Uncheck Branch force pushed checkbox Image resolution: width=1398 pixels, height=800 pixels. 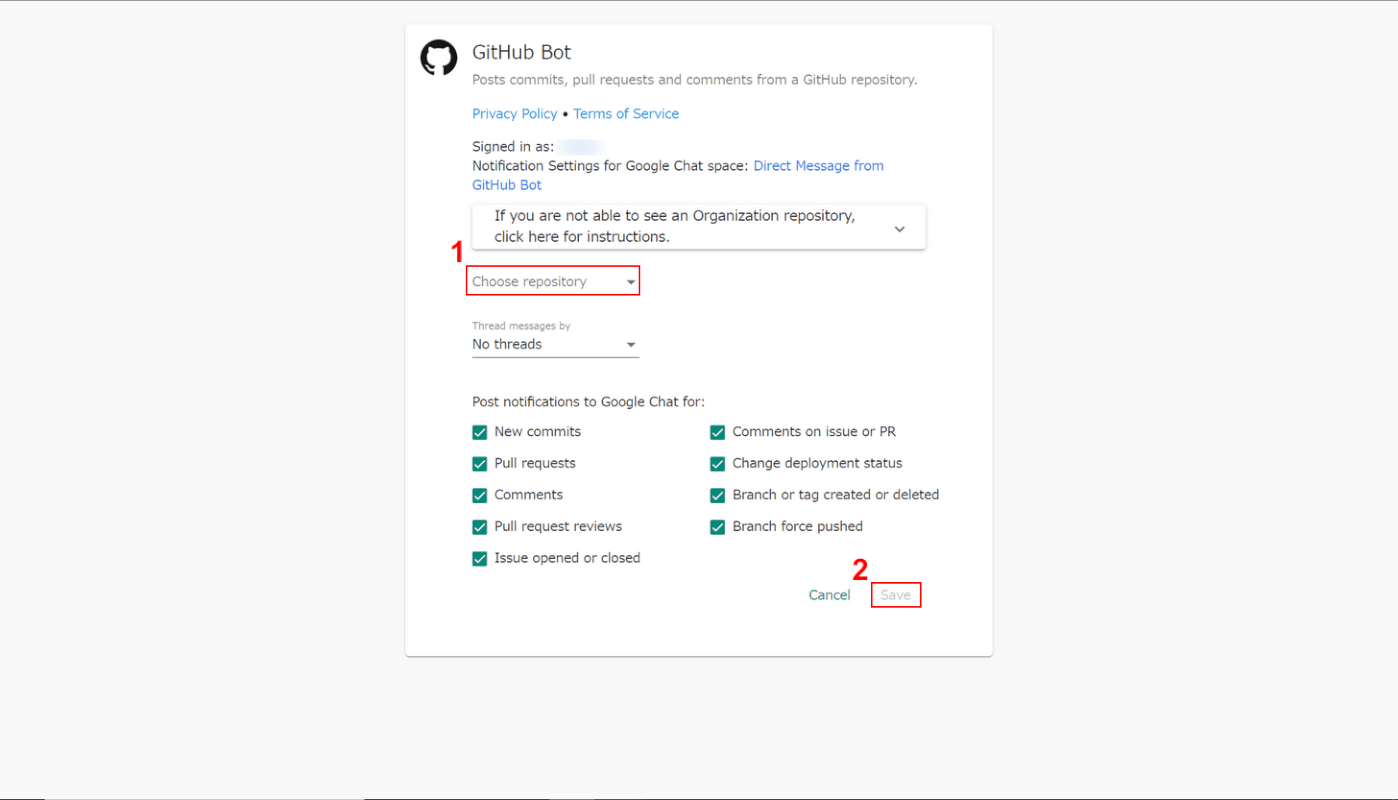(x=718, y=527)
